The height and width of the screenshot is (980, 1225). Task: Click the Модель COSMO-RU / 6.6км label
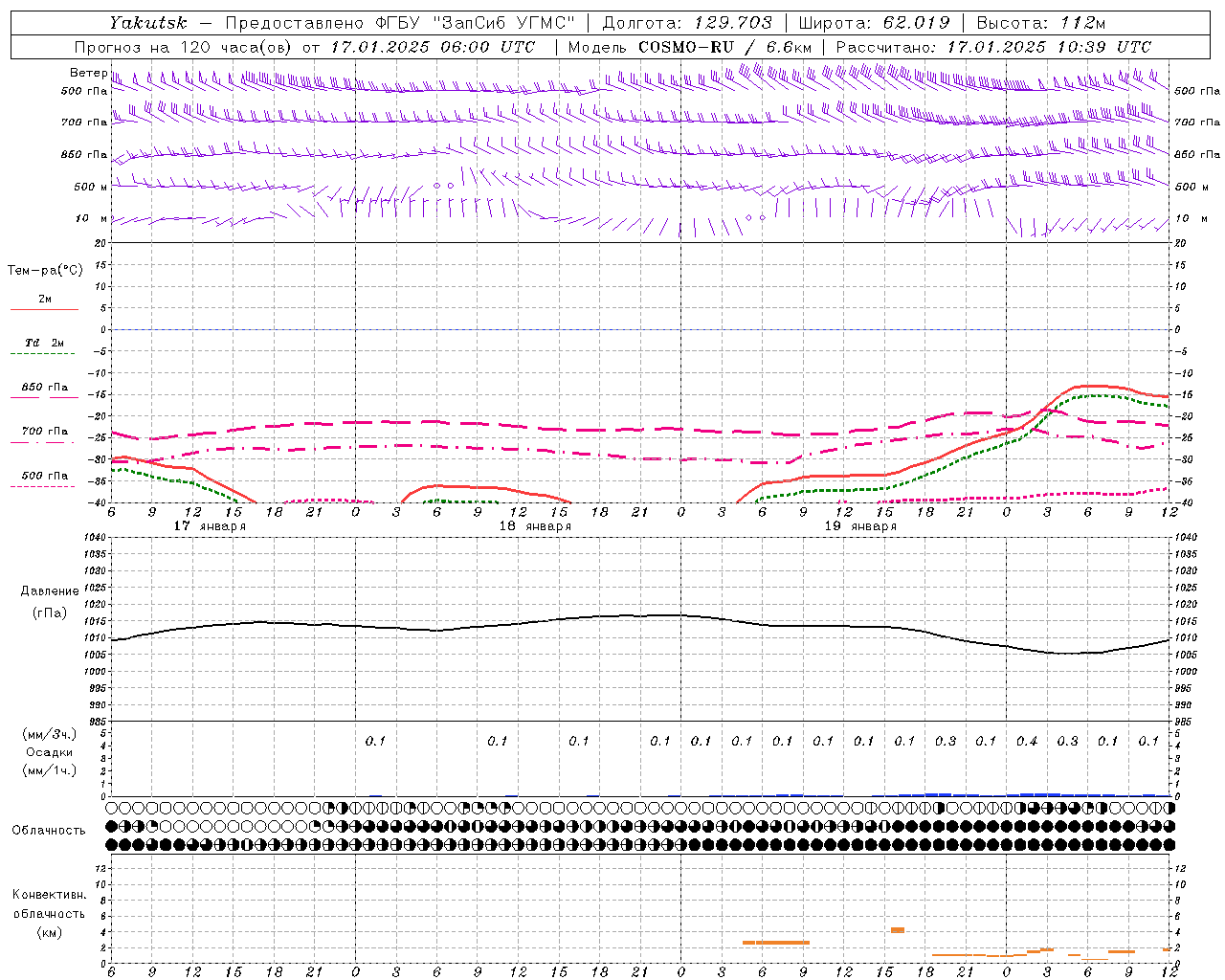point(689,47)
